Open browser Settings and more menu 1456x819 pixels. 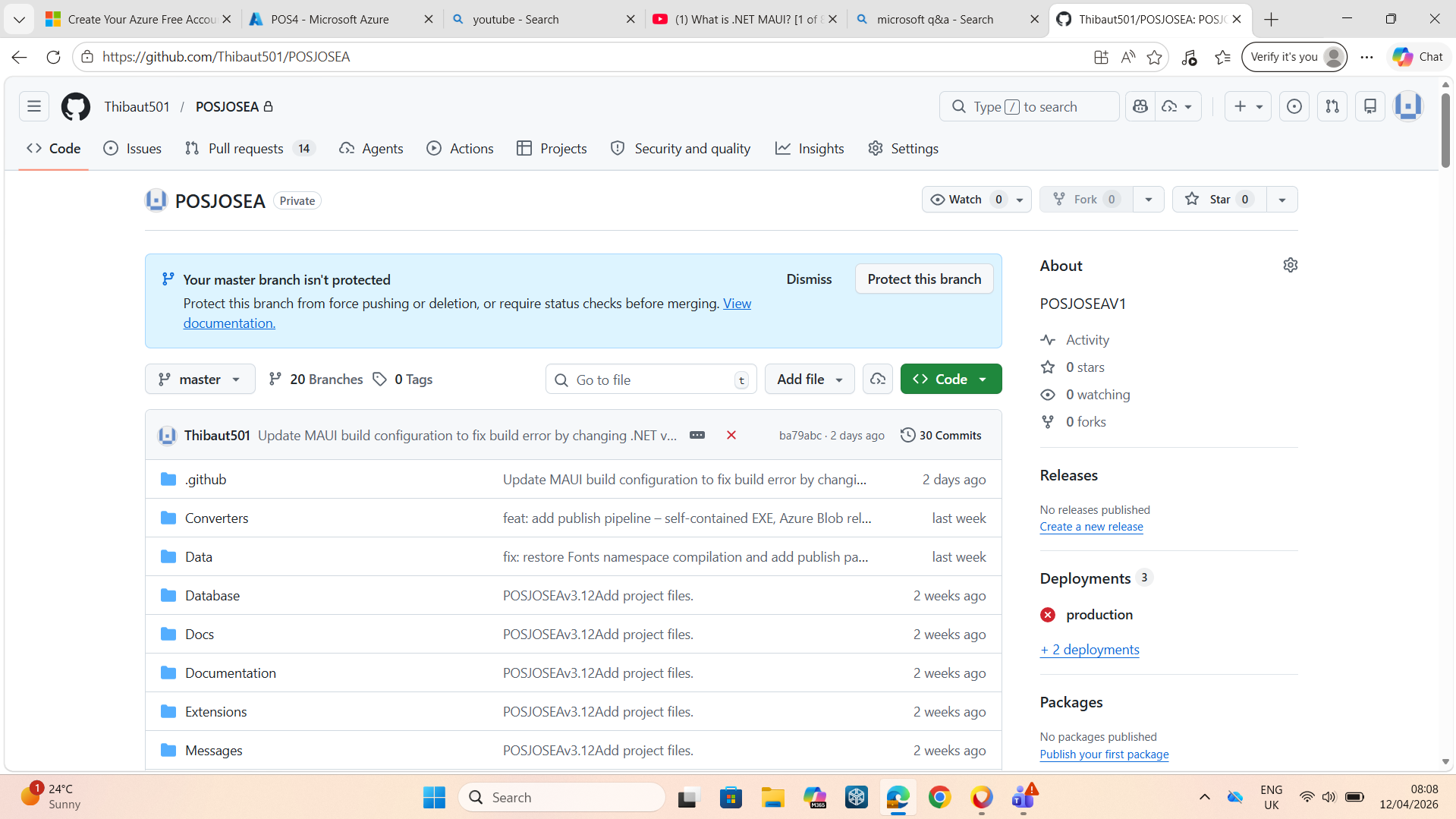coord(1367,57)
